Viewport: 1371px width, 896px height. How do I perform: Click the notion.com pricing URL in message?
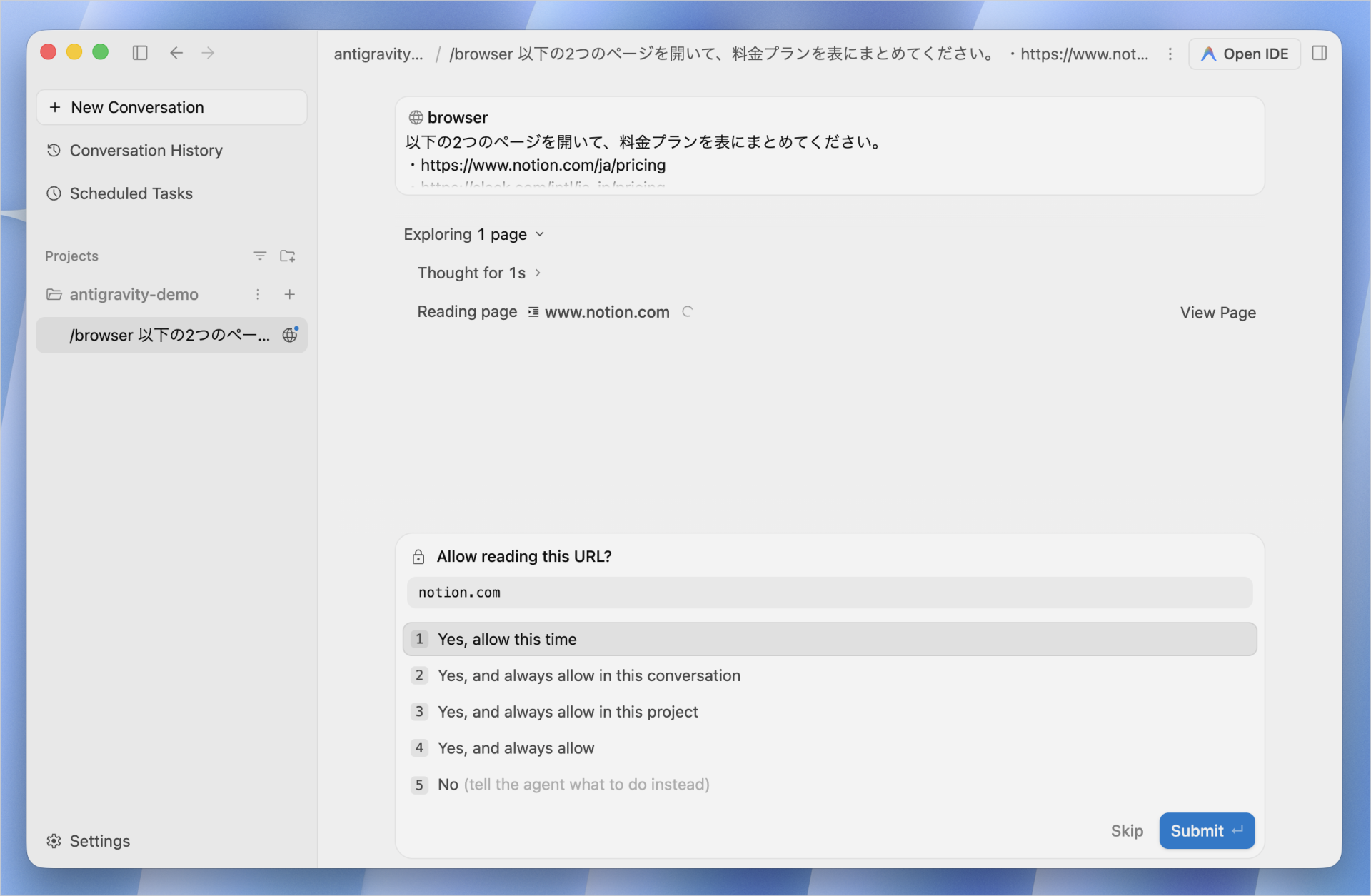[543, 165]
